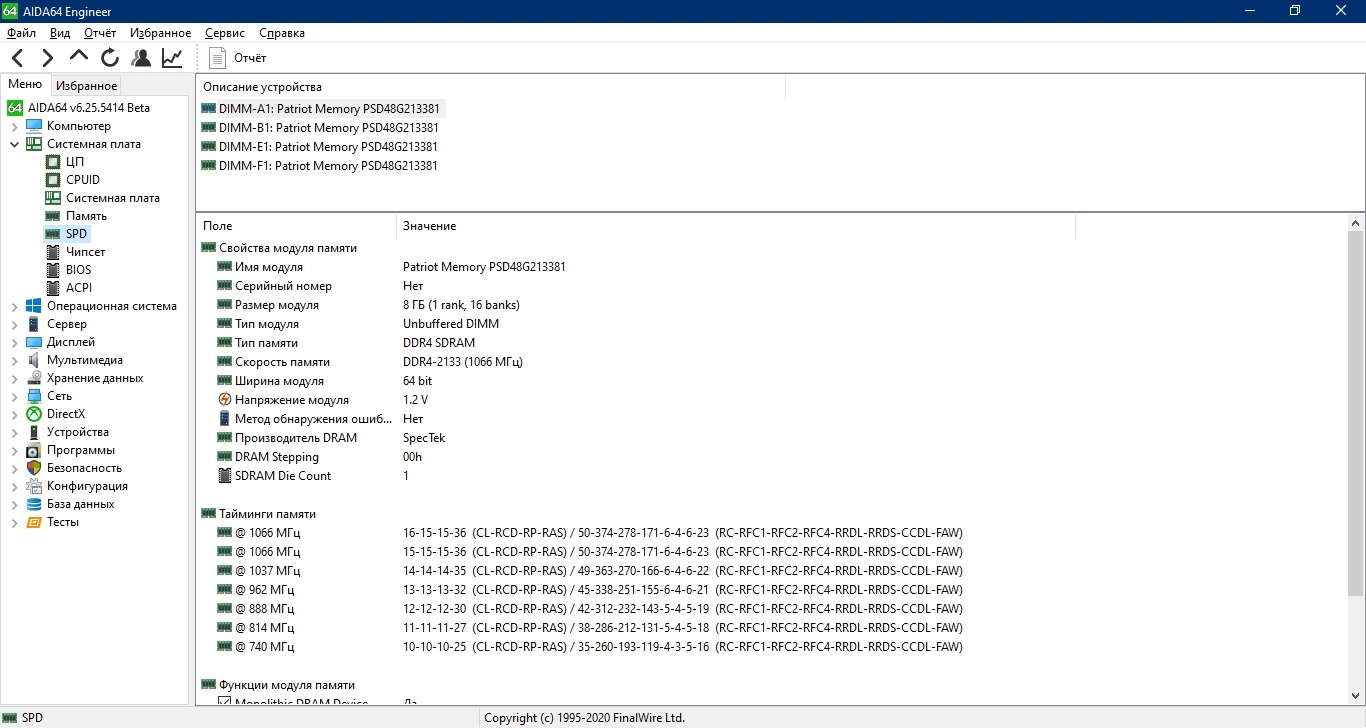Select DIMM-F1 Patriot Memory module

coord(320,165)
